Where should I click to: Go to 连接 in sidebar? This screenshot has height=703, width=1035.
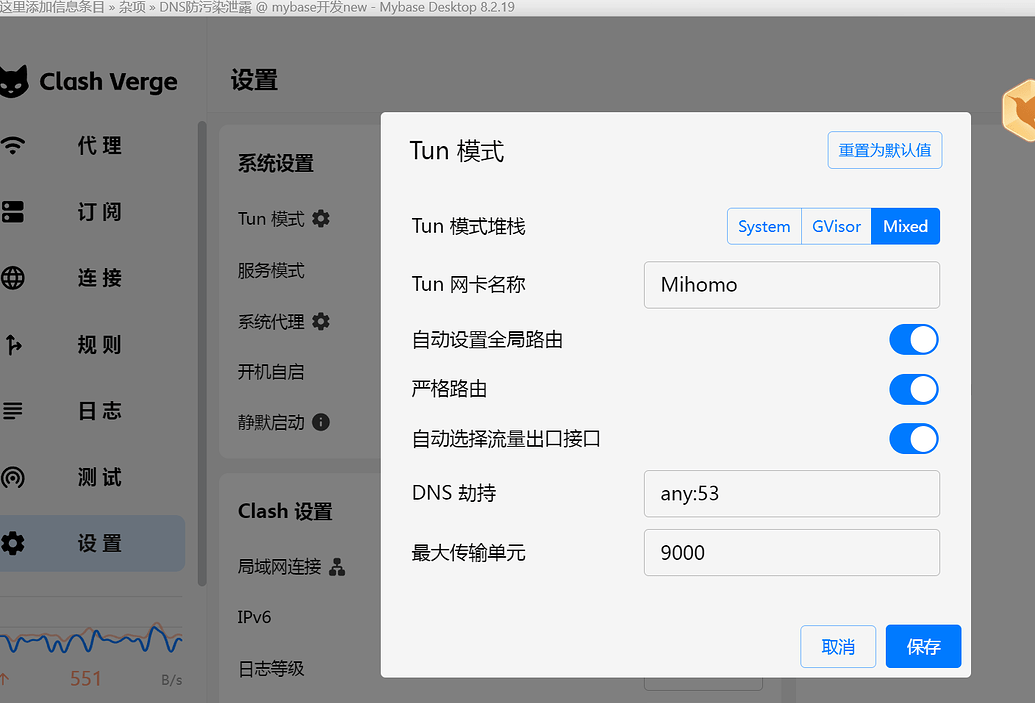coord(100,278)
